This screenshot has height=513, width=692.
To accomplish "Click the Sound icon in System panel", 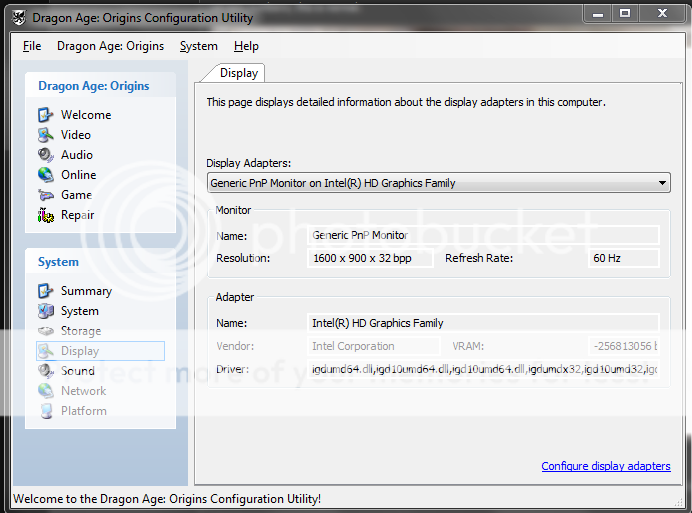I will pyautogui.click(x=46, y=371).
